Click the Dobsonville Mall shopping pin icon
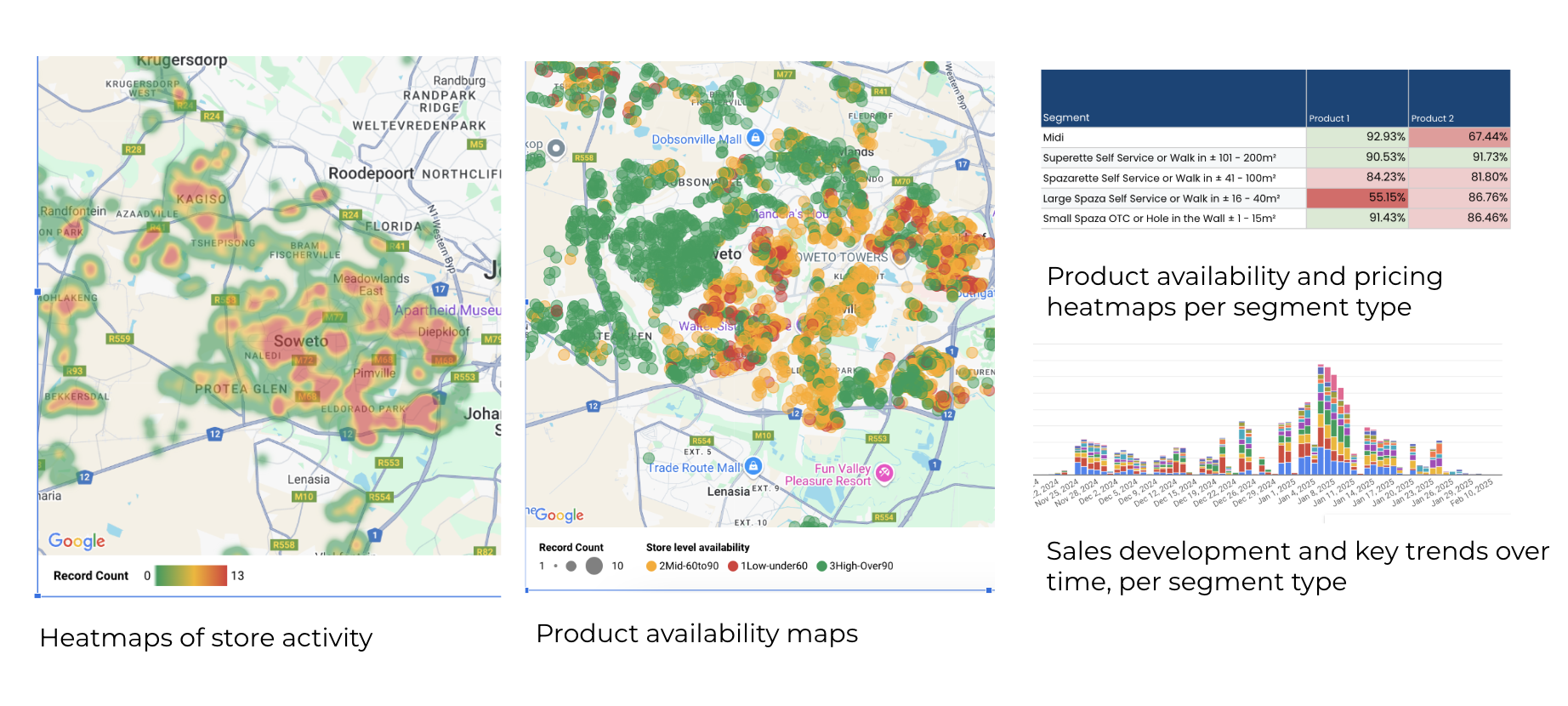 [x=755, y=138]
